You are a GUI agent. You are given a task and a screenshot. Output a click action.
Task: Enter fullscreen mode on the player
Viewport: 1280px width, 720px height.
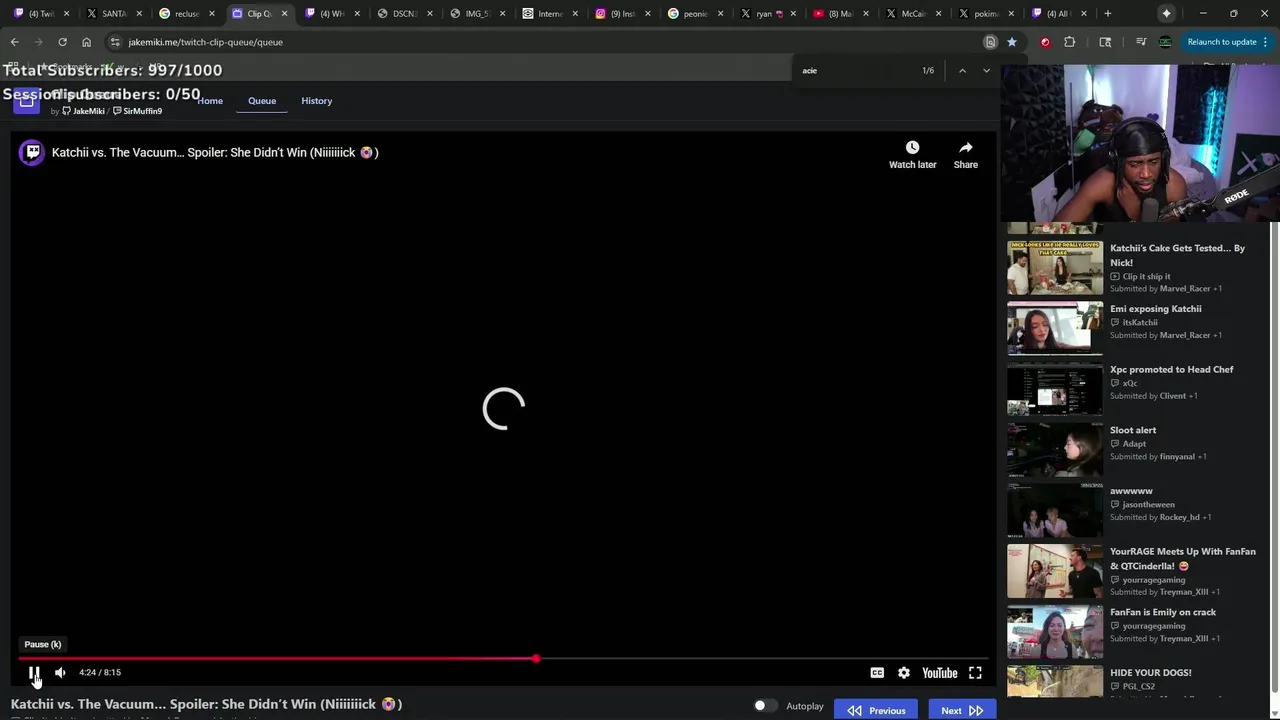coord(975,673)
